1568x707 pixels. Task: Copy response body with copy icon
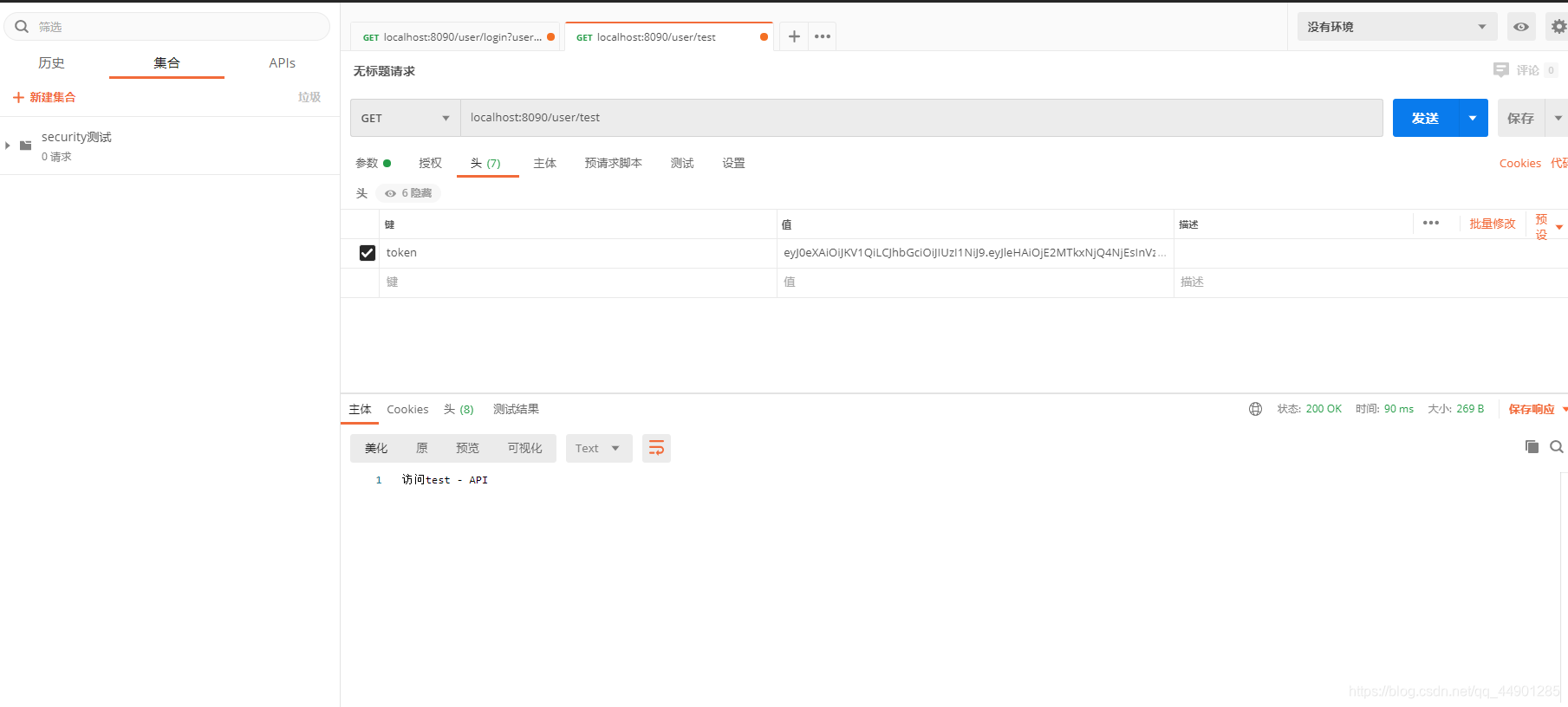(1532, 447)
